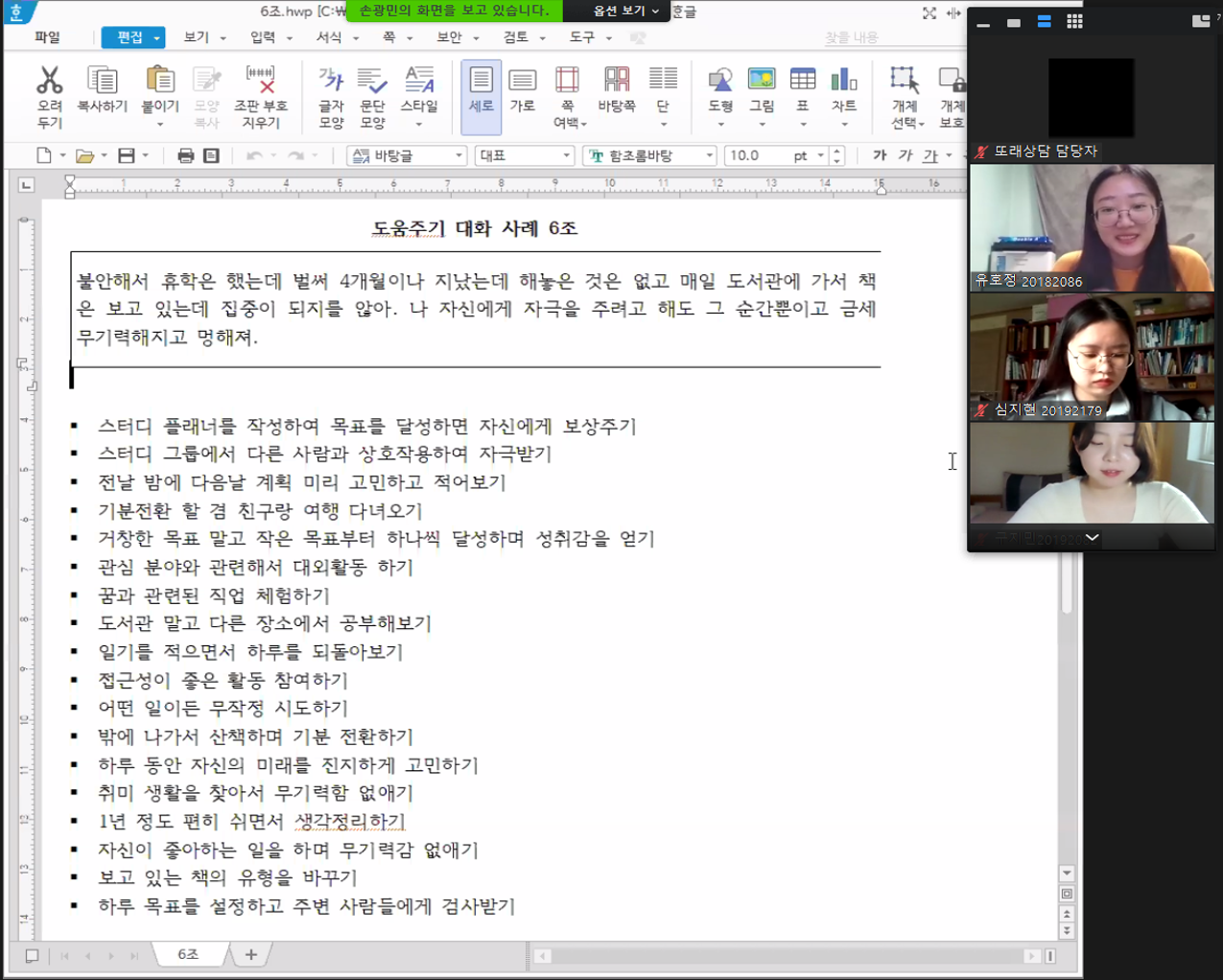Image resolution: width=1223 pixels, height=980 pixels.
Task: Click the font size stepper arrows
Action: pos(837,155)
